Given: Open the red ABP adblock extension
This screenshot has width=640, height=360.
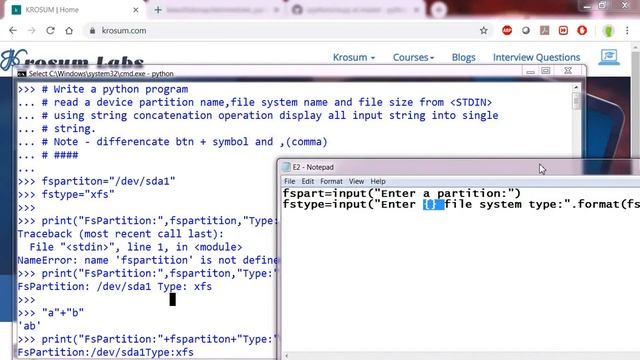Looking at the screenshot, I should click(507, 30).
